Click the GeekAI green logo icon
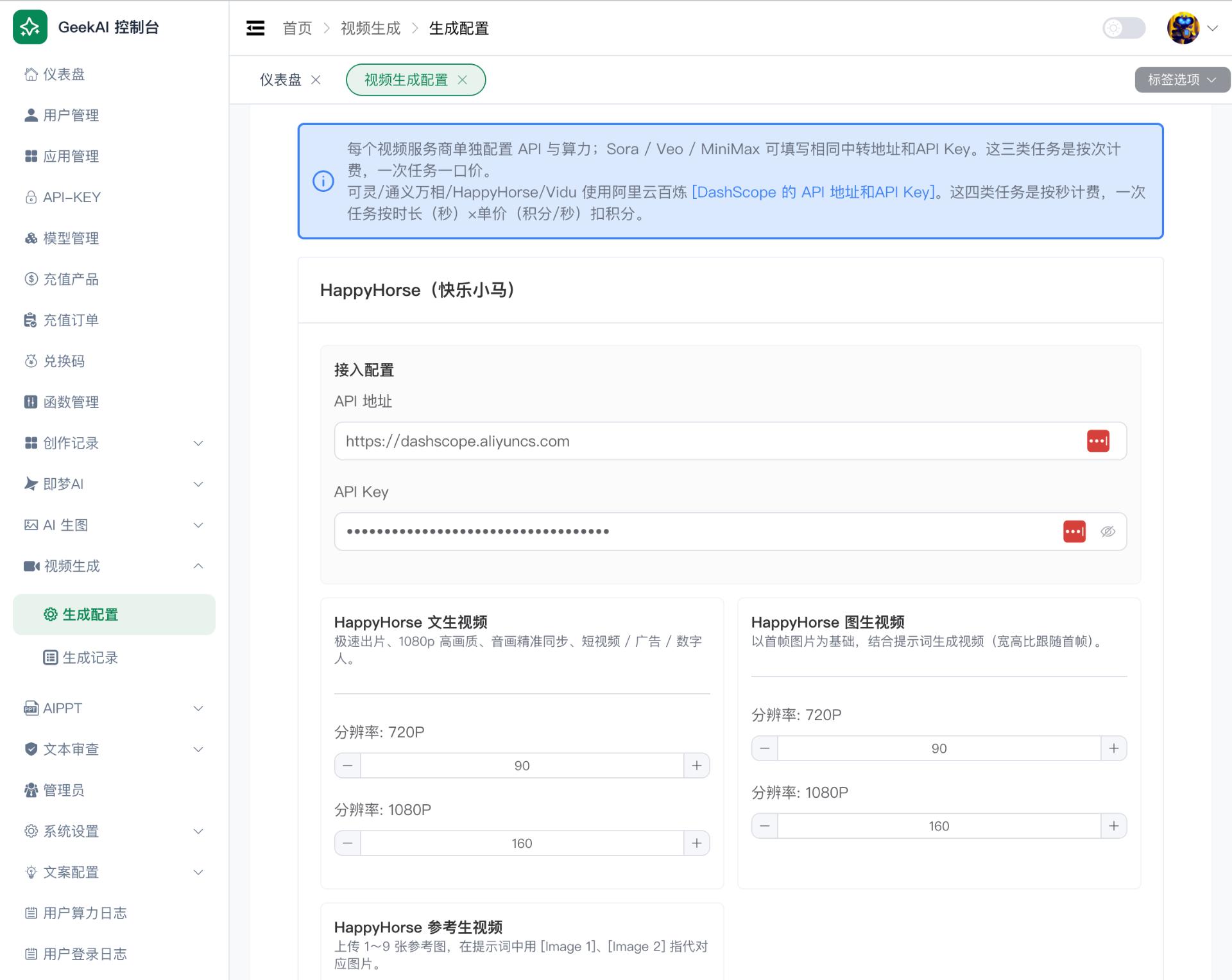1232x980 pixels. tap(30, 27)
